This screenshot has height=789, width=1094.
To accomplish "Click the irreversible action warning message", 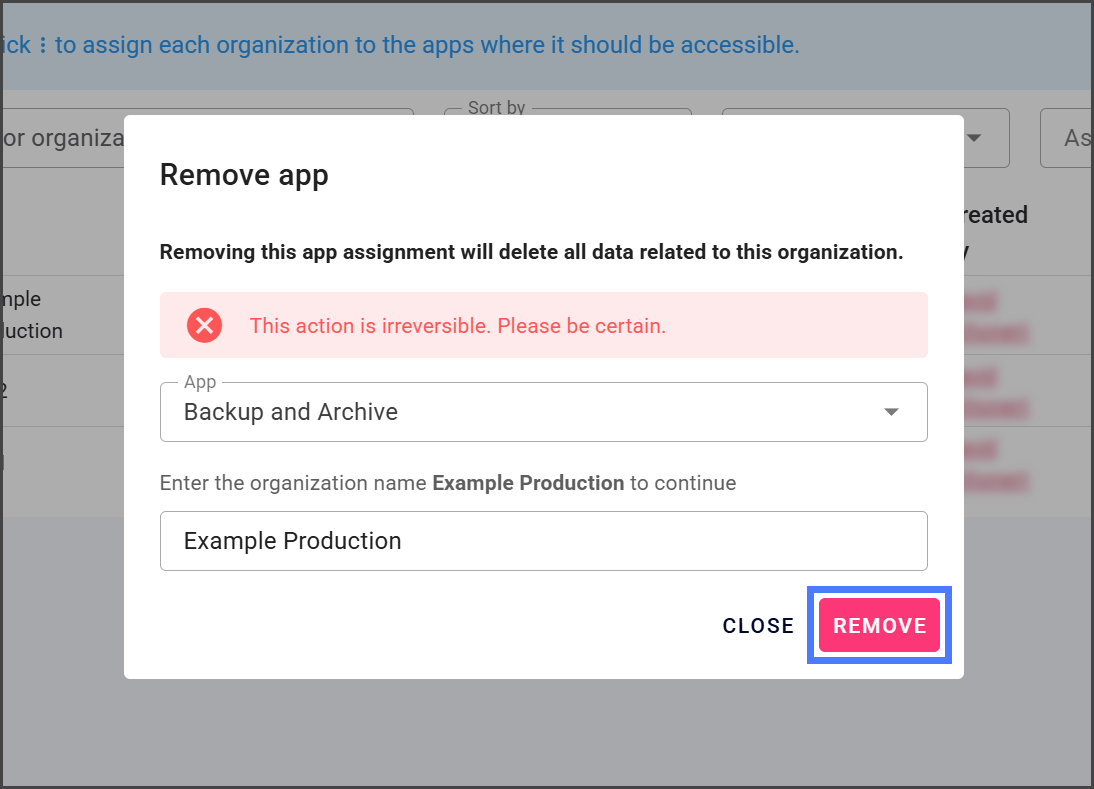I will click(457, 325).
